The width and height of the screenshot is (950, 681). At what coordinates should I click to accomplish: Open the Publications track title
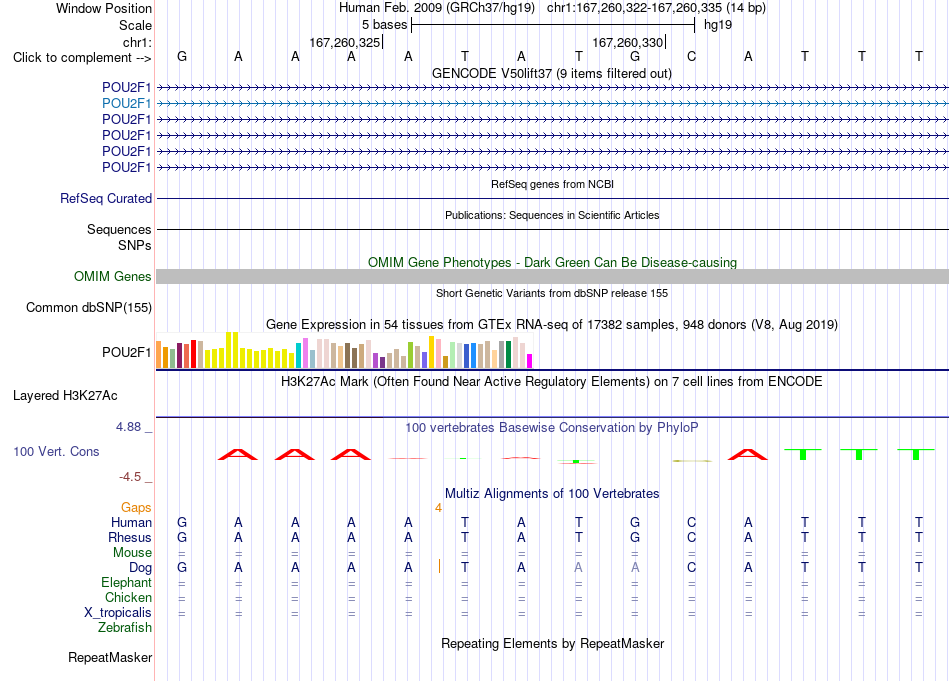point(552,215)
